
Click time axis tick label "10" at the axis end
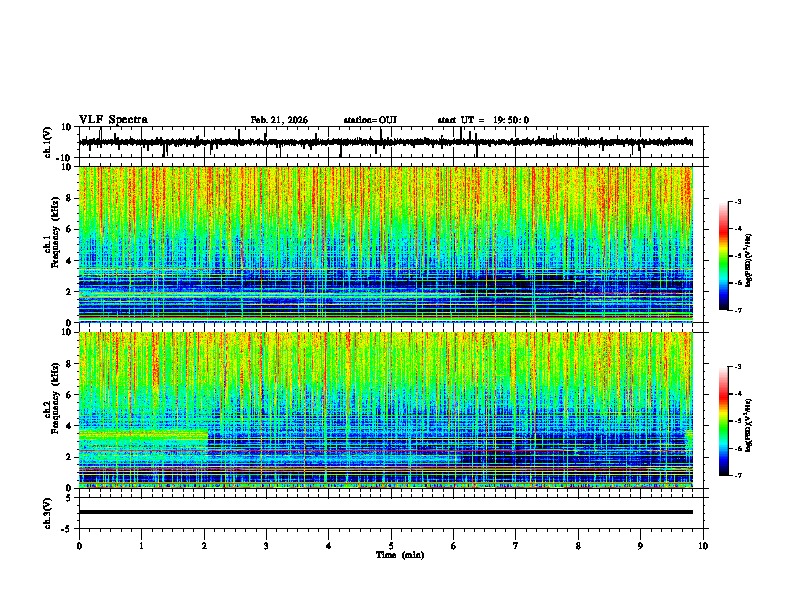[x=703, y=546]
